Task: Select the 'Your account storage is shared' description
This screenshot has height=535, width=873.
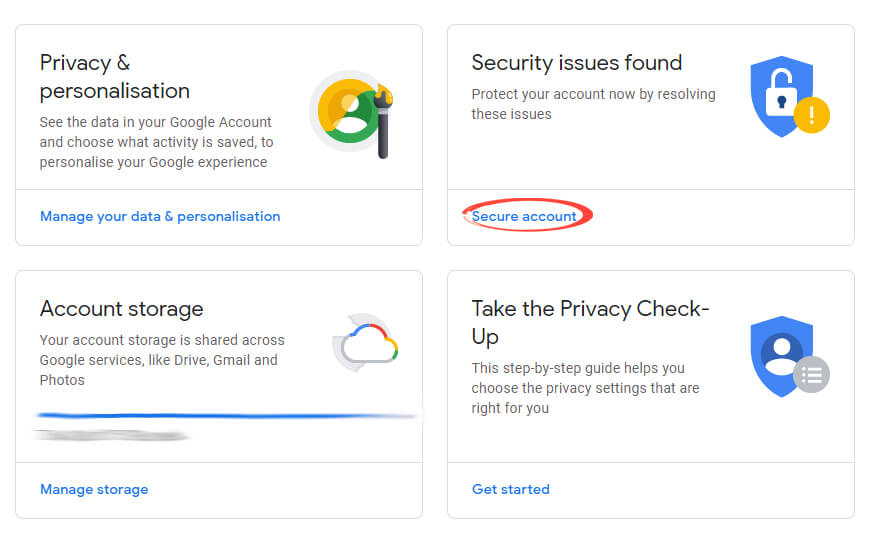Action: pyautogui.click(x=162, y=360)
